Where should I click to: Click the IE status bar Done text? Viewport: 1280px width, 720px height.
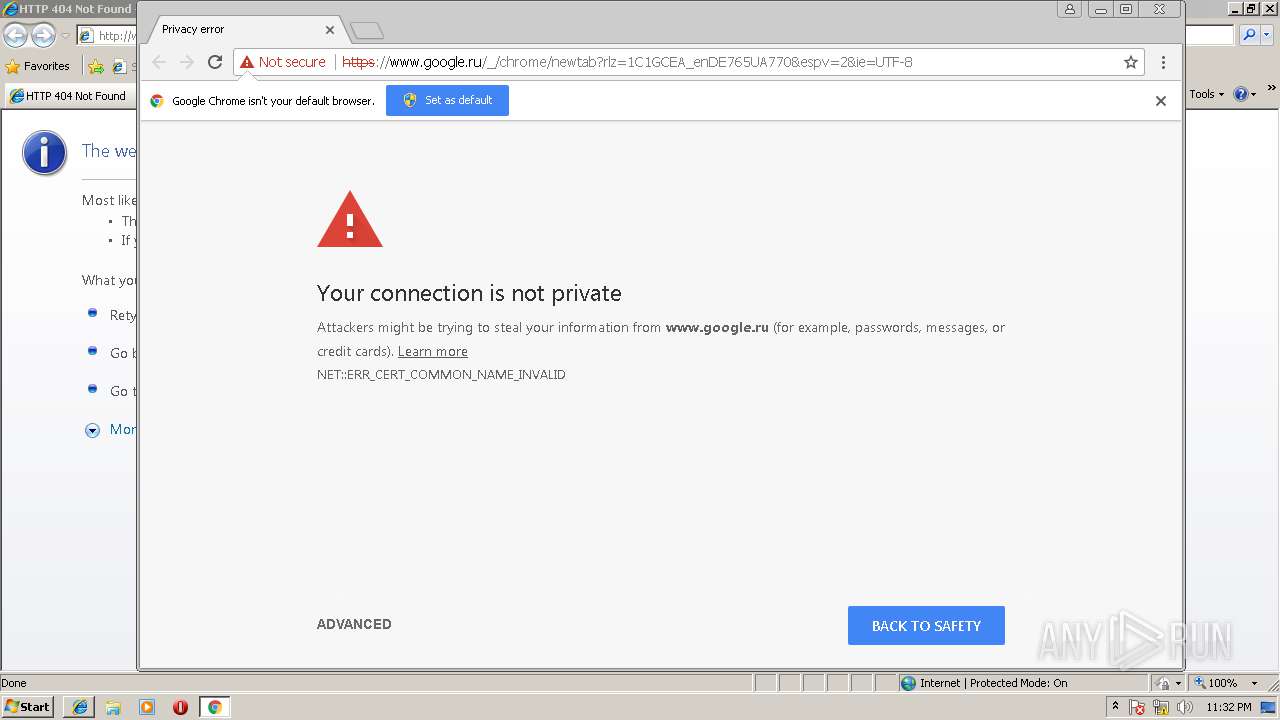14,683
